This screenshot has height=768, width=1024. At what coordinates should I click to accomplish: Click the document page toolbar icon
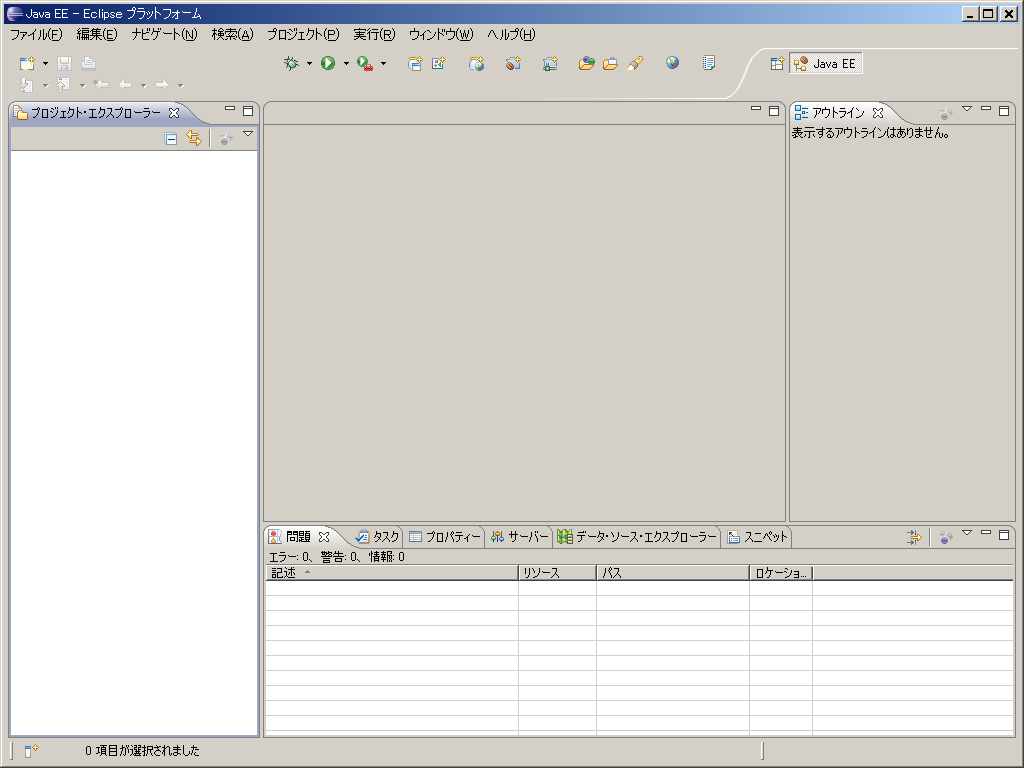point(709,63)
